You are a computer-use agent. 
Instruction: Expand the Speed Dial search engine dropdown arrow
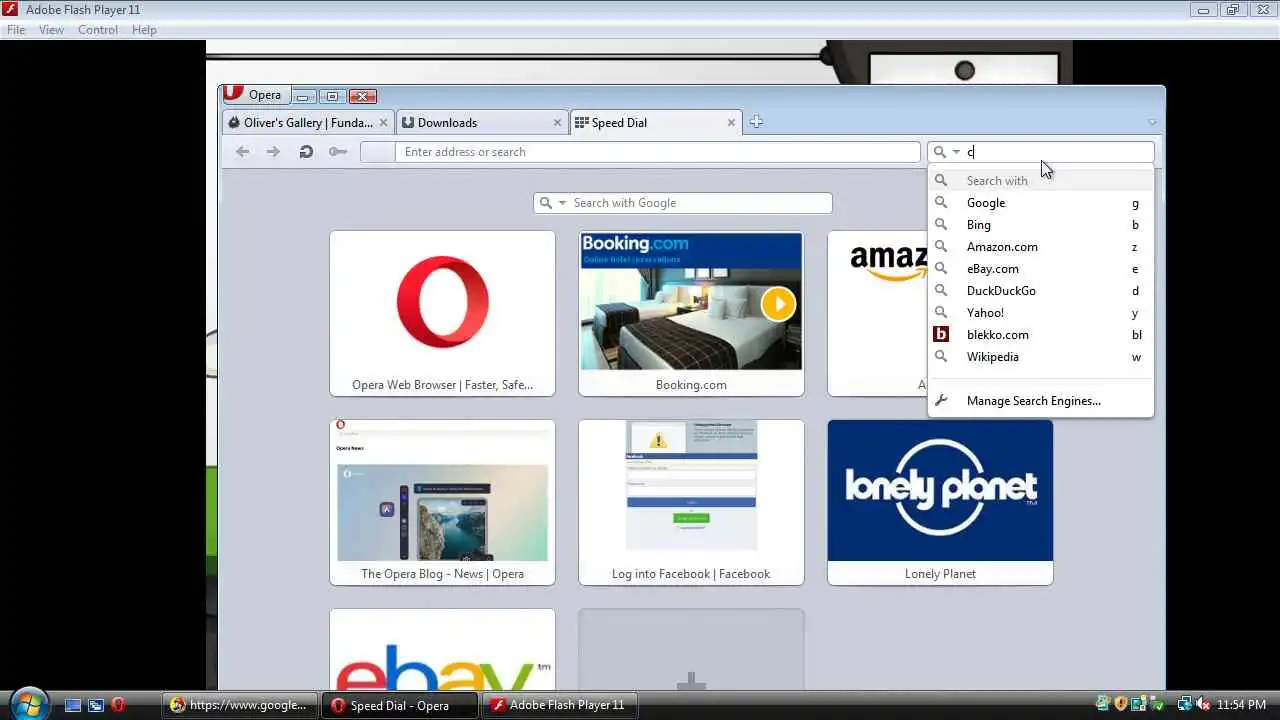click(562, 203)
